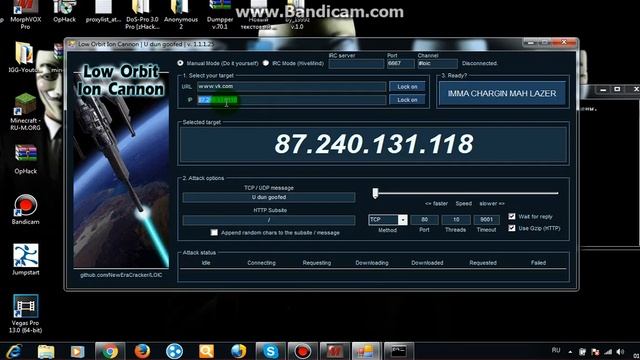Click the IRC Port field showing 6667
640x360 pixels.
pos(400,63)
